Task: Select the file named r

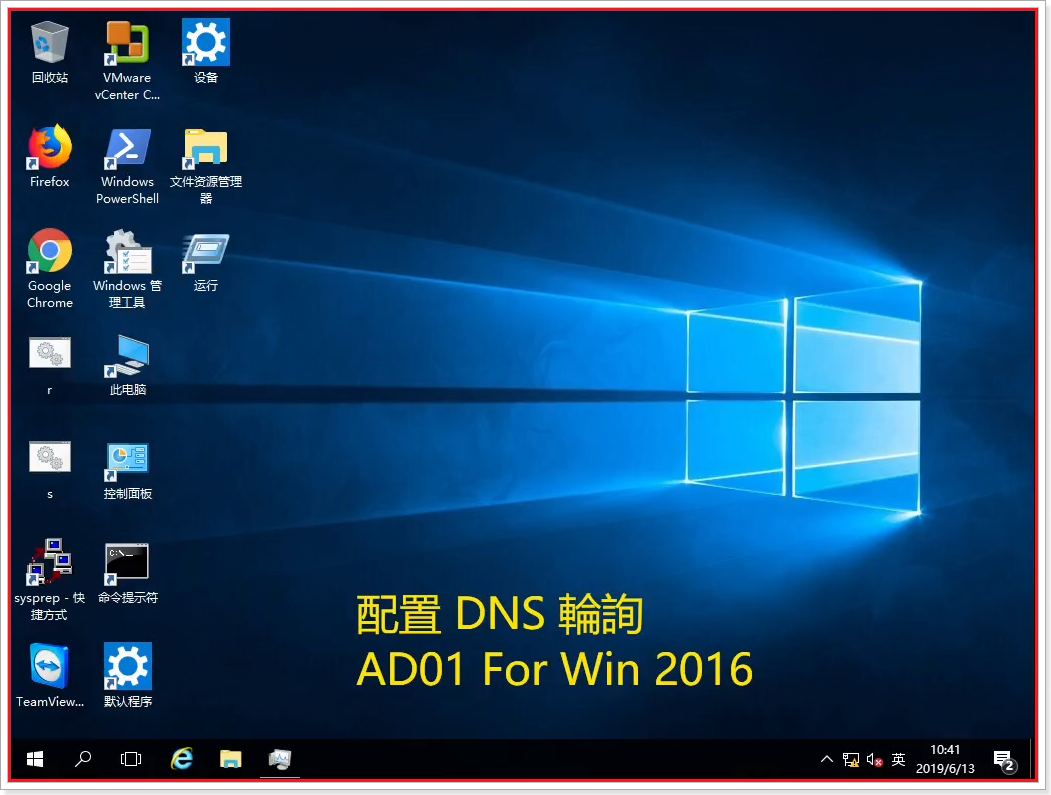Action: (50, 365)
